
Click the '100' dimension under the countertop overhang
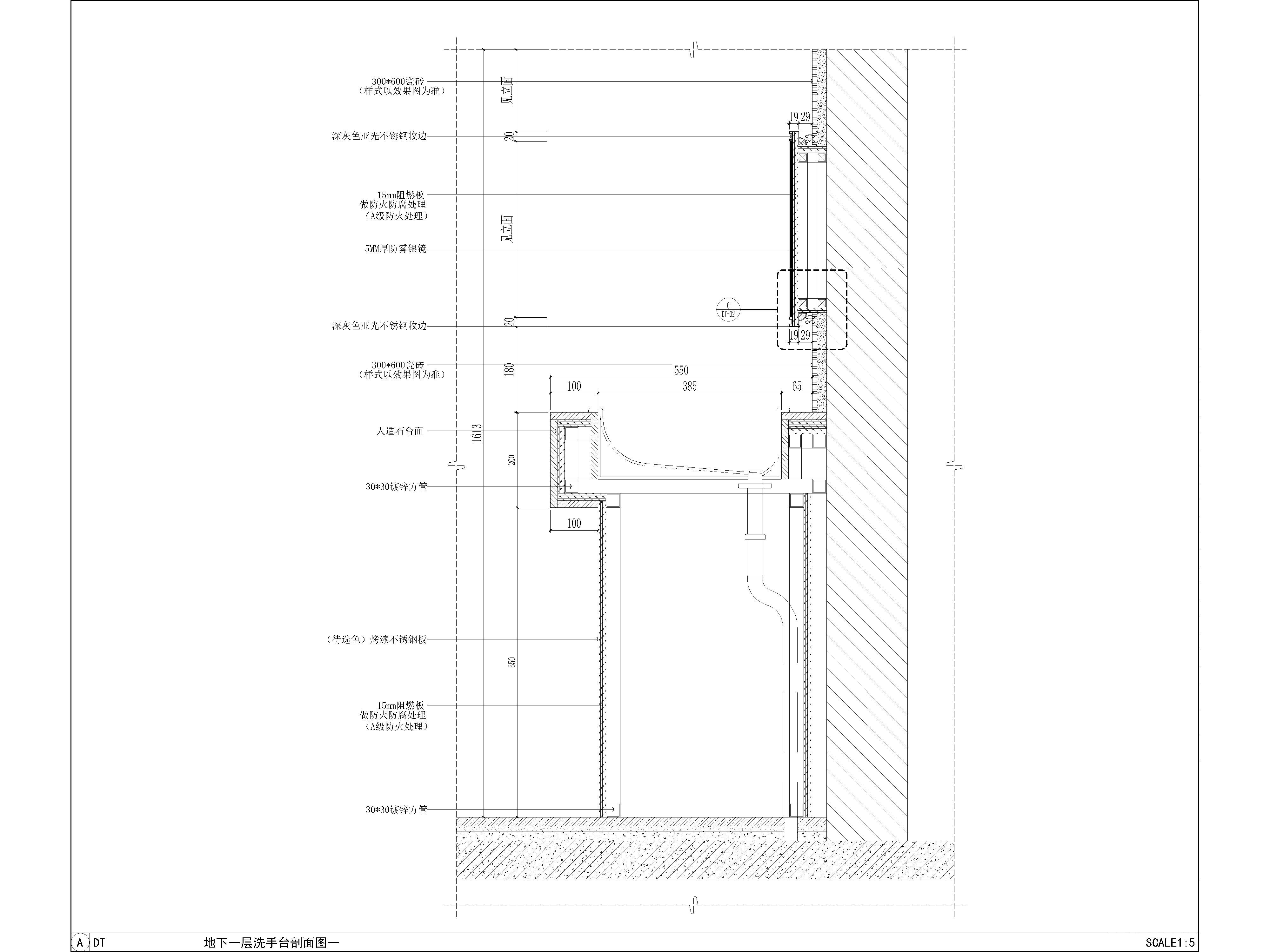(574, 523)
